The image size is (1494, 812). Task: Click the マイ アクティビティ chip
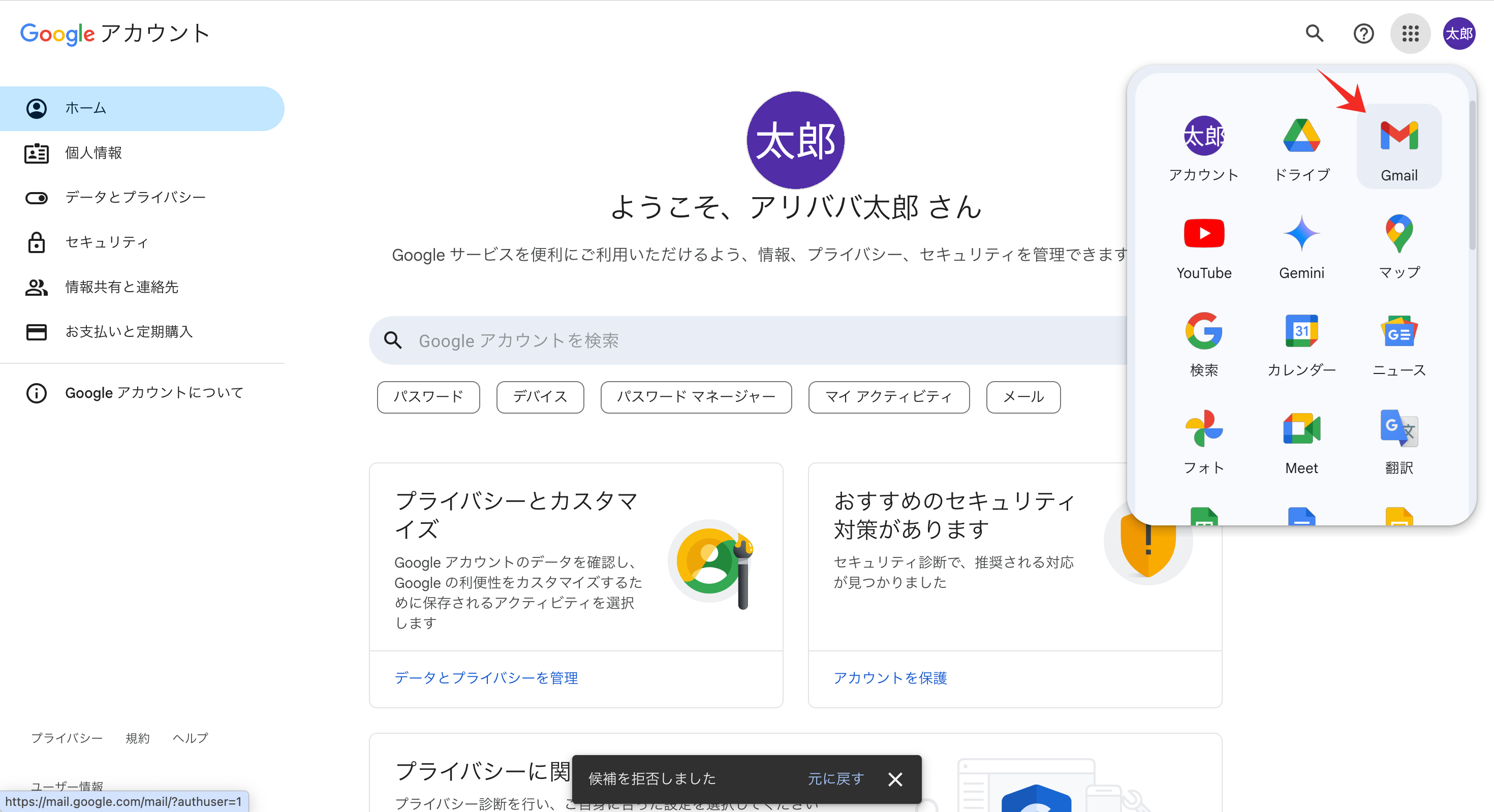(x=888, y=397)
